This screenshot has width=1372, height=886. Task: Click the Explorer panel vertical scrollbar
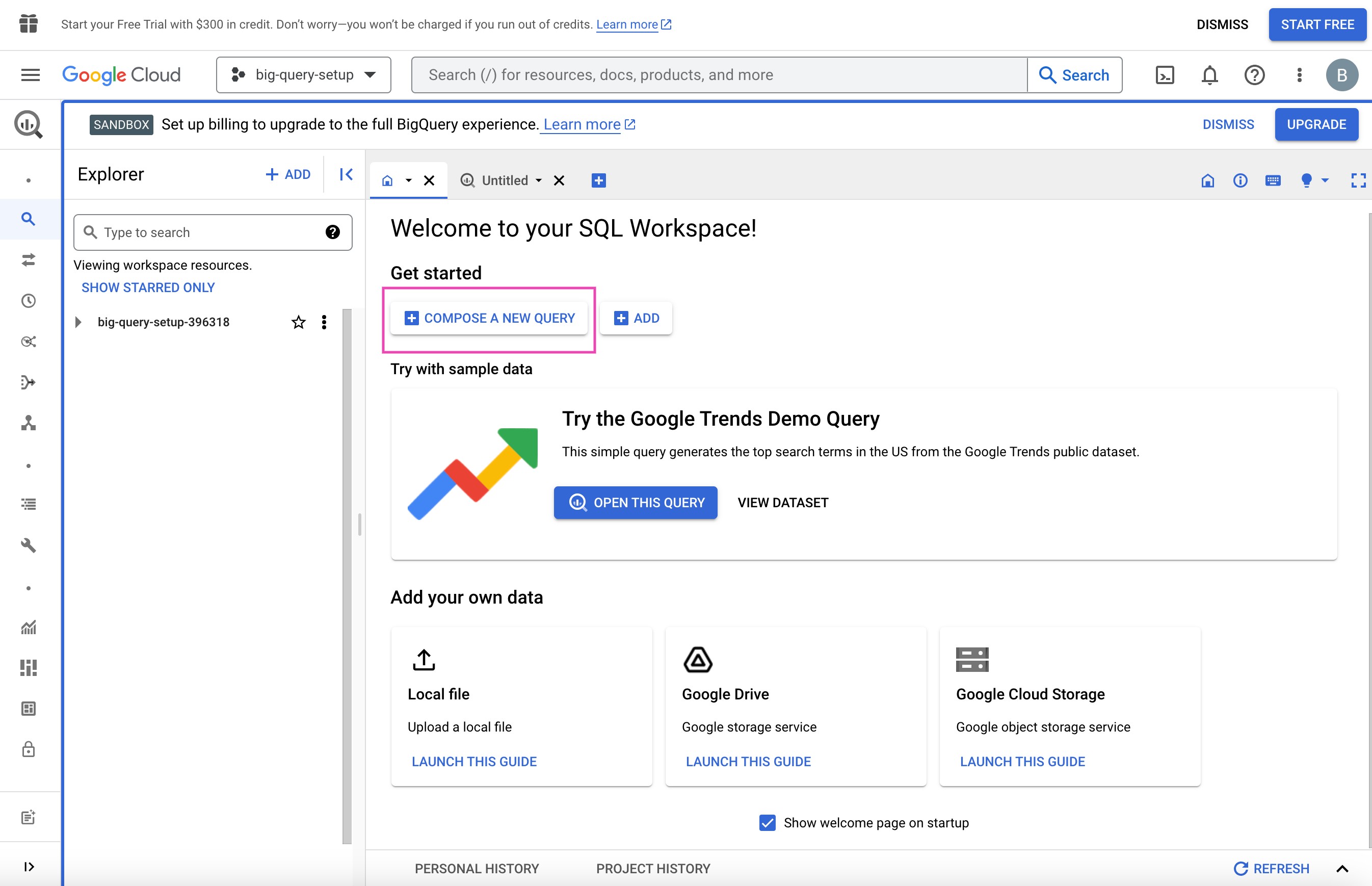(347, 576)
